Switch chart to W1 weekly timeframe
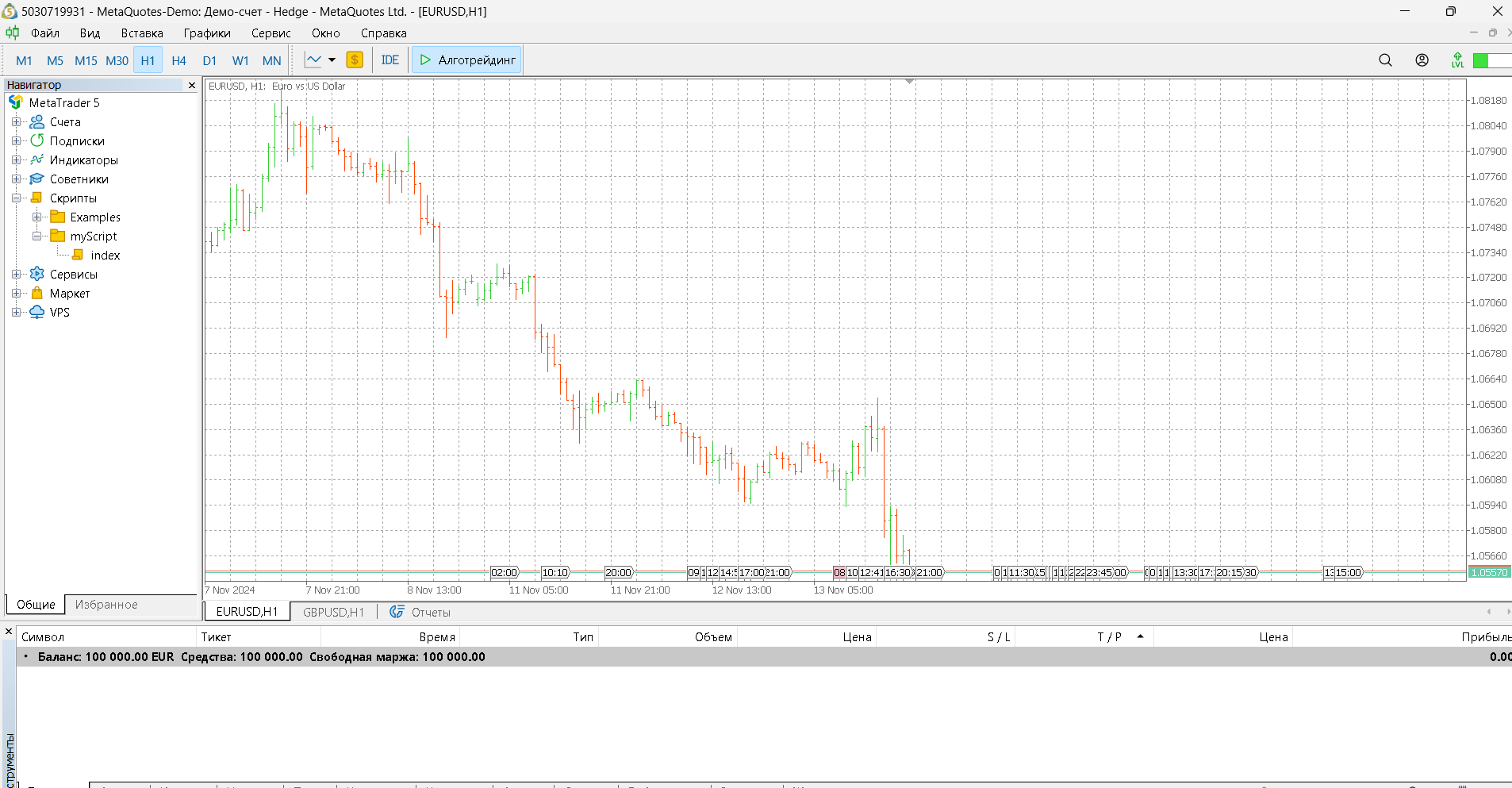1512x788 pixels. pyautogui.click(x=240, y=60)
